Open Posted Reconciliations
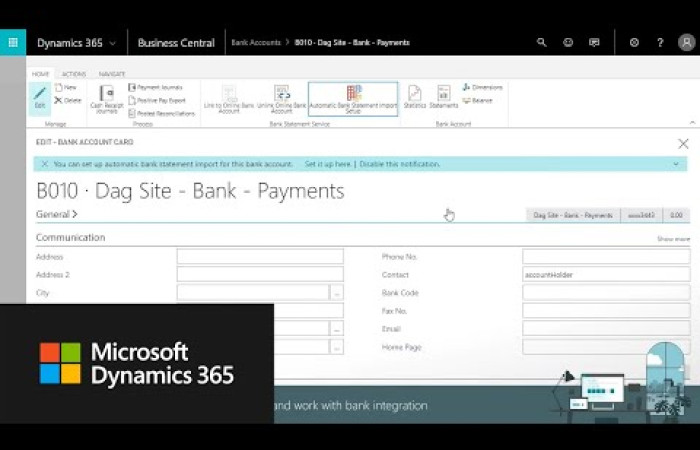Image resolution: width=700 pixels, height=450 pixels. pyautogui.click(x=162, y=113)
